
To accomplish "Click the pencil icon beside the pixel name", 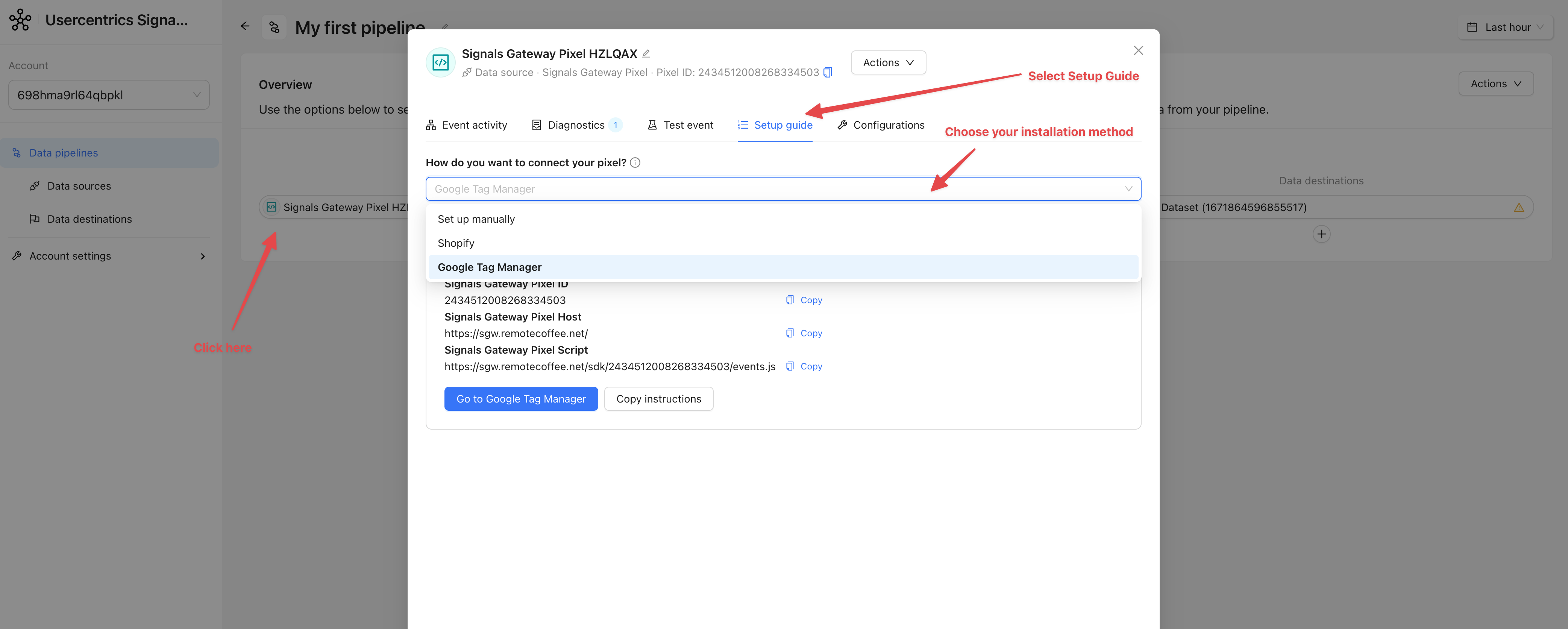I will [x=646, y=53].
